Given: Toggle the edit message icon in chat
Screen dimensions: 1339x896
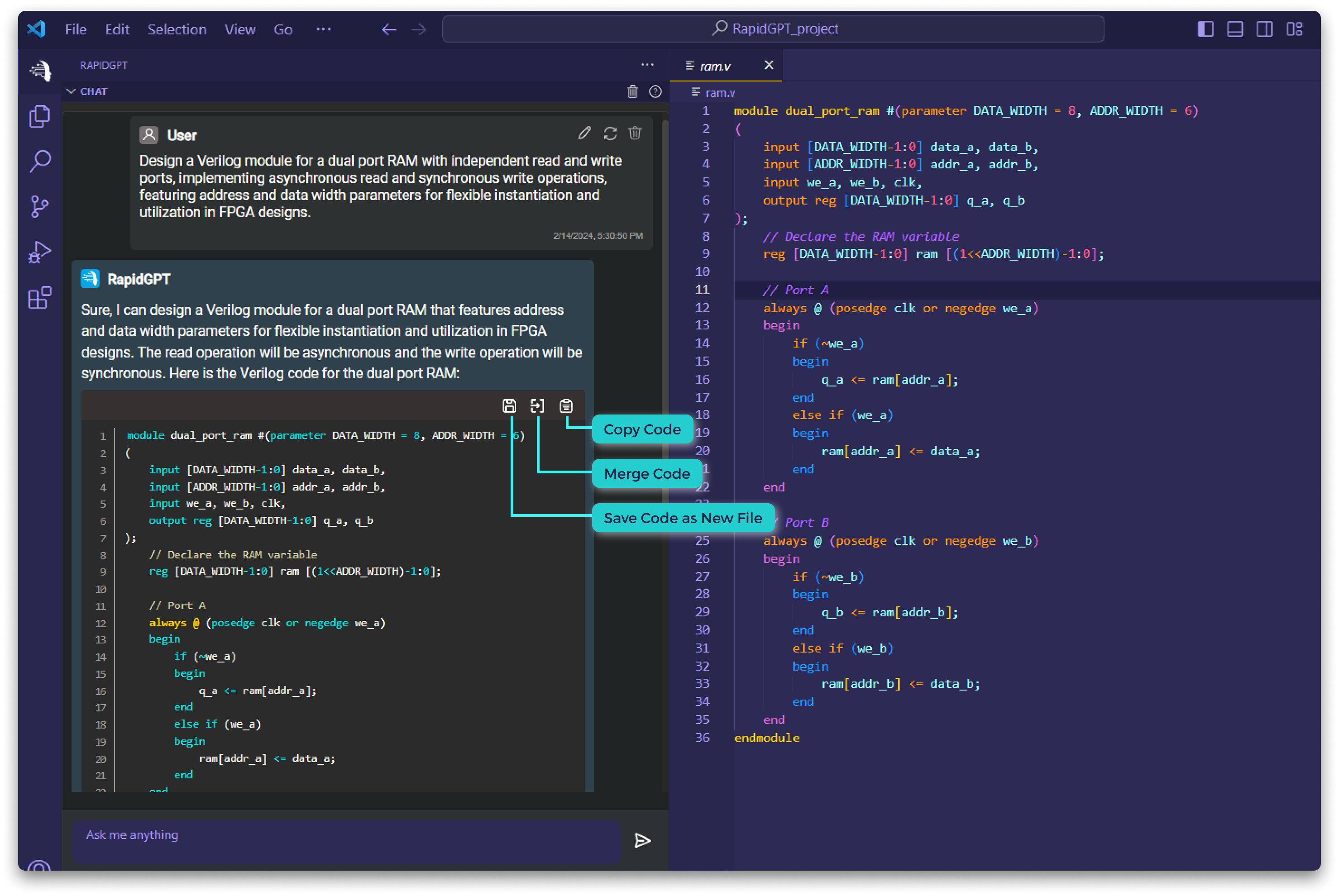Looking at the screenshot, I should point(583,134).
